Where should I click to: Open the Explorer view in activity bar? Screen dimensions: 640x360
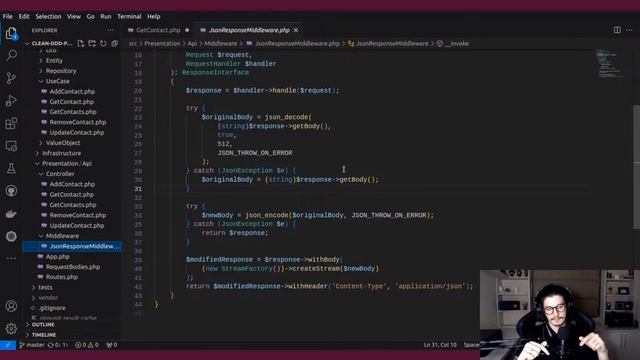11,33
